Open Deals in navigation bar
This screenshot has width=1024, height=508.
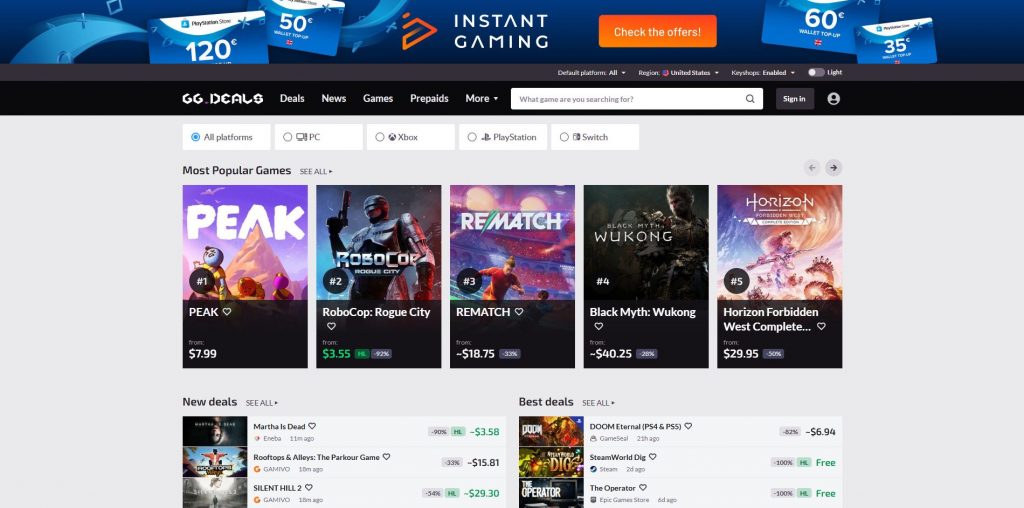292,99
